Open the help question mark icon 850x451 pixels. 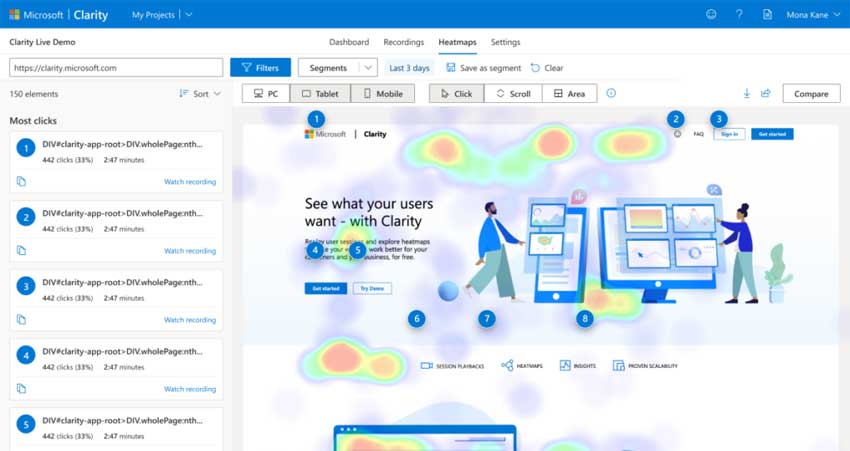pyautogui.click(x=739, y=15)
